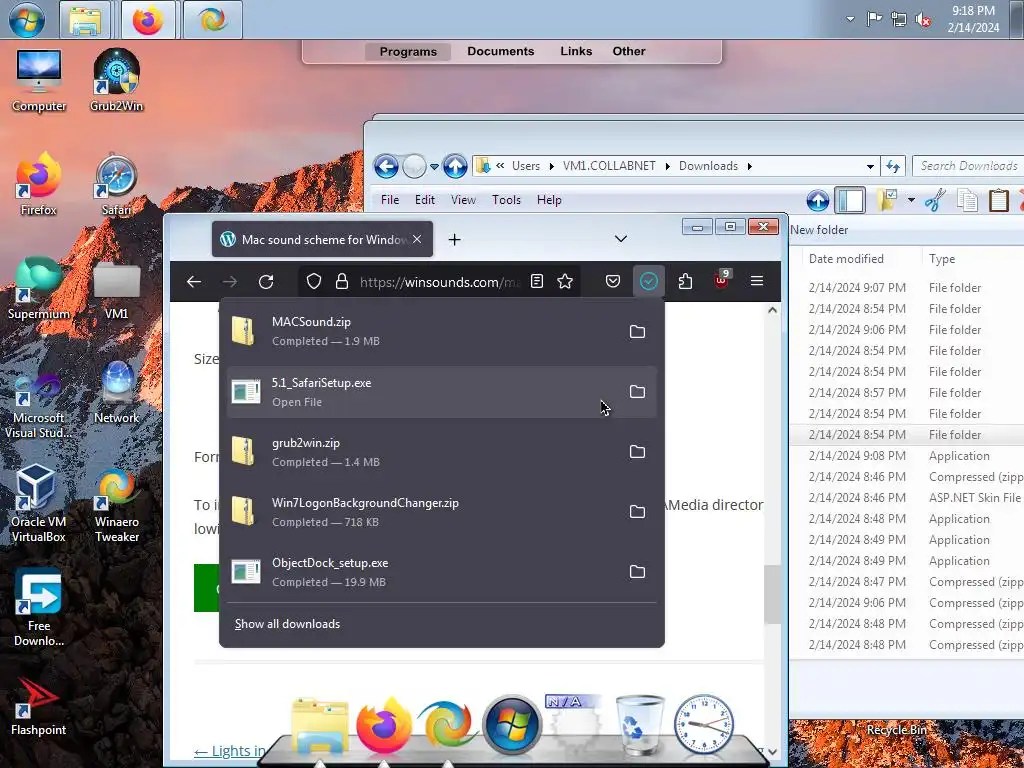This screenshot has height=768, width=1024.
Task: Open the Explorer Edit menu
Action: 424,200
